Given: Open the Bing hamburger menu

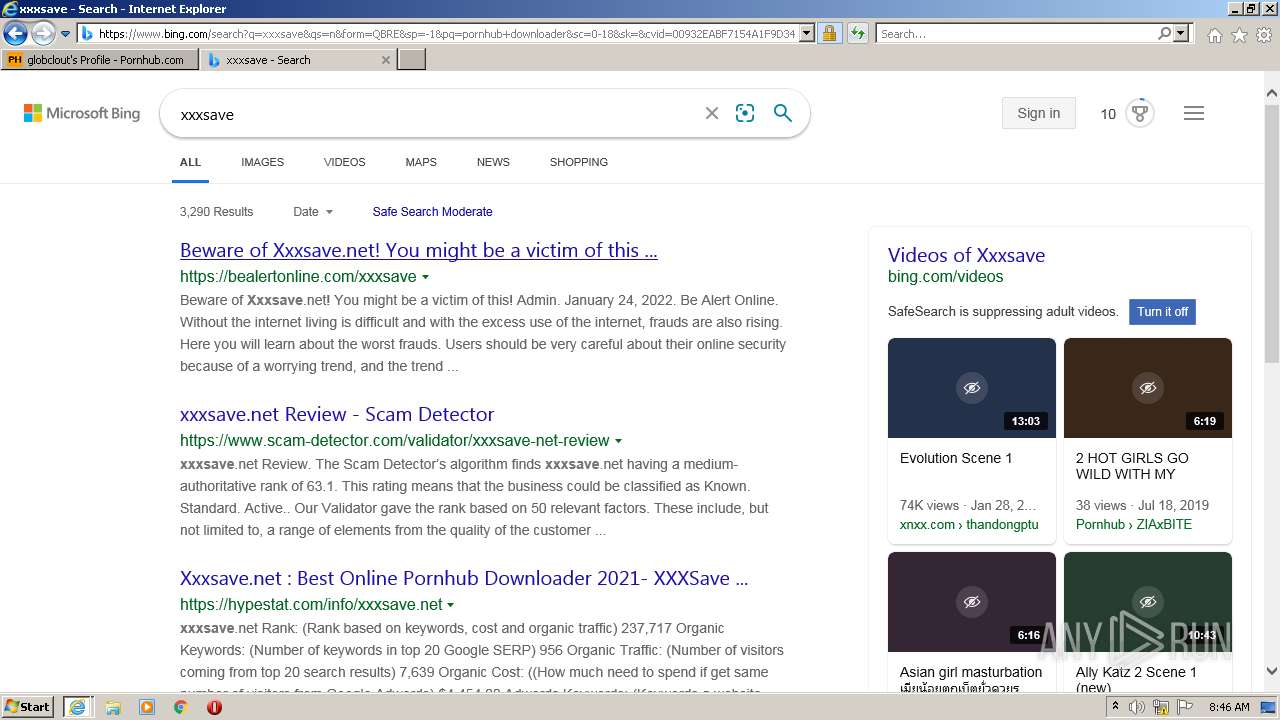Looking at the screenshot, I should (x=1194, y=113).
